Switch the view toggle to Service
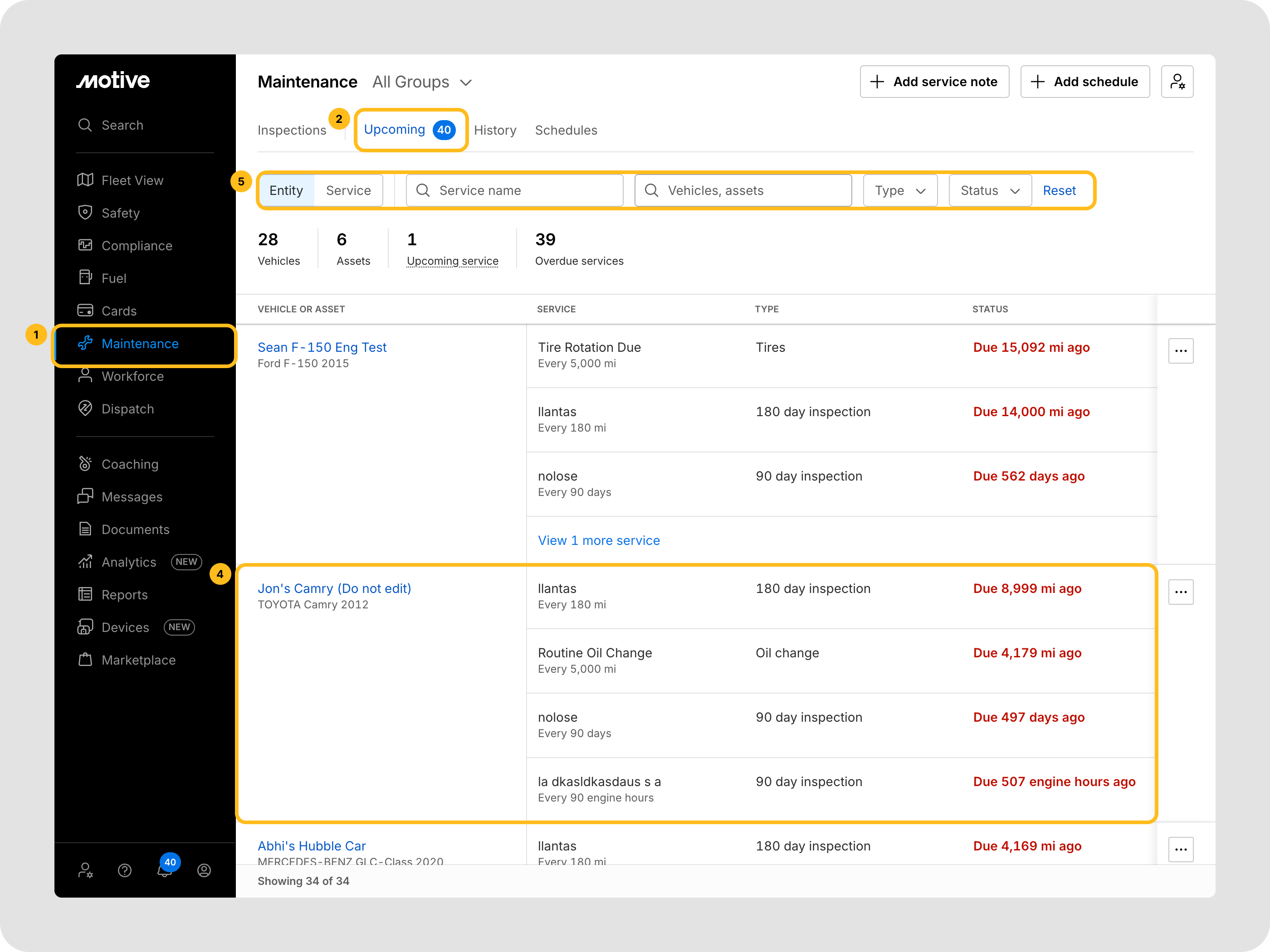 tap(348, 190)
